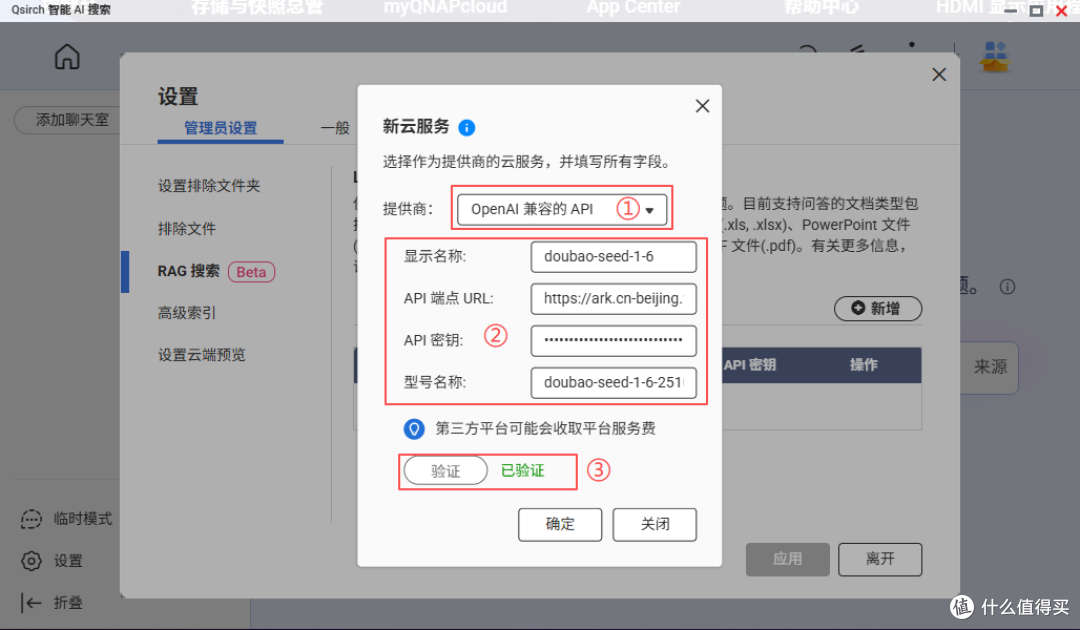Viewport: 1080px width, 630px height.
Task: Open the 提供商 dropdown
Action: click(x=561, y=209)
